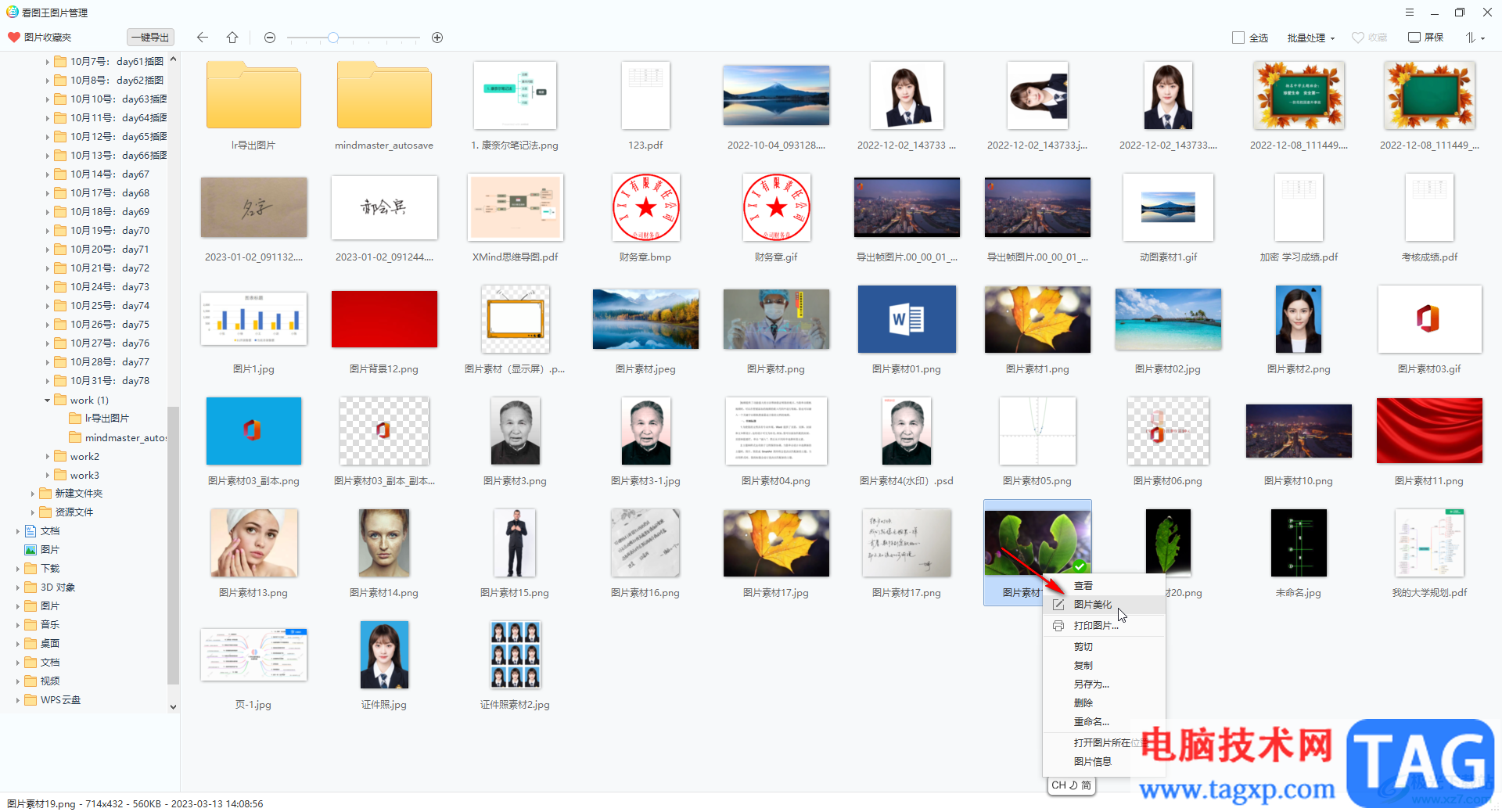The image size is (1502, 812).
Task: Click the sidebar scroll up arrow
Action: (x=173, y=59)
